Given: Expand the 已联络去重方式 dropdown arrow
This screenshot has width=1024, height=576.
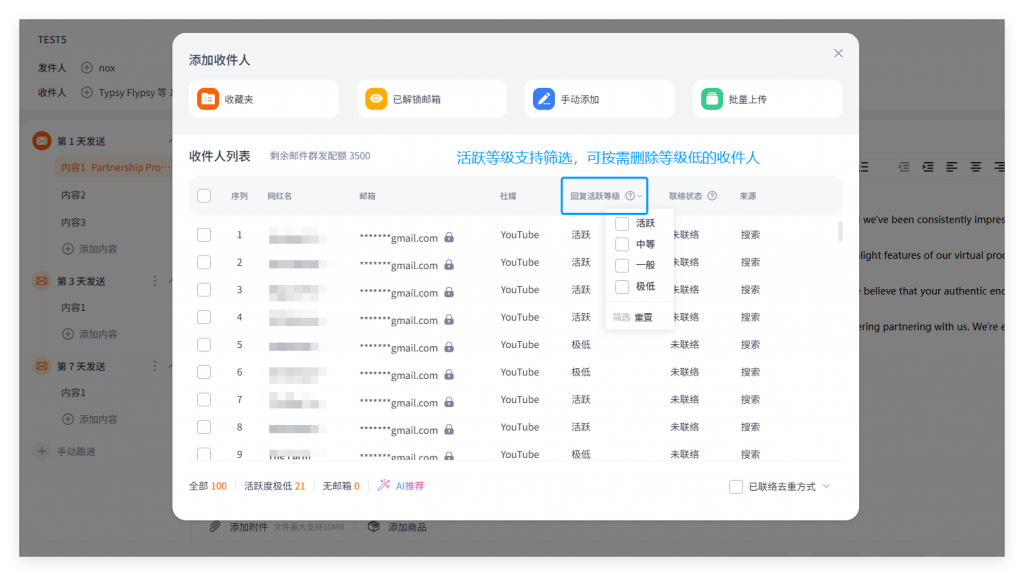Looking at the screenshot, I should pos(826,487).
